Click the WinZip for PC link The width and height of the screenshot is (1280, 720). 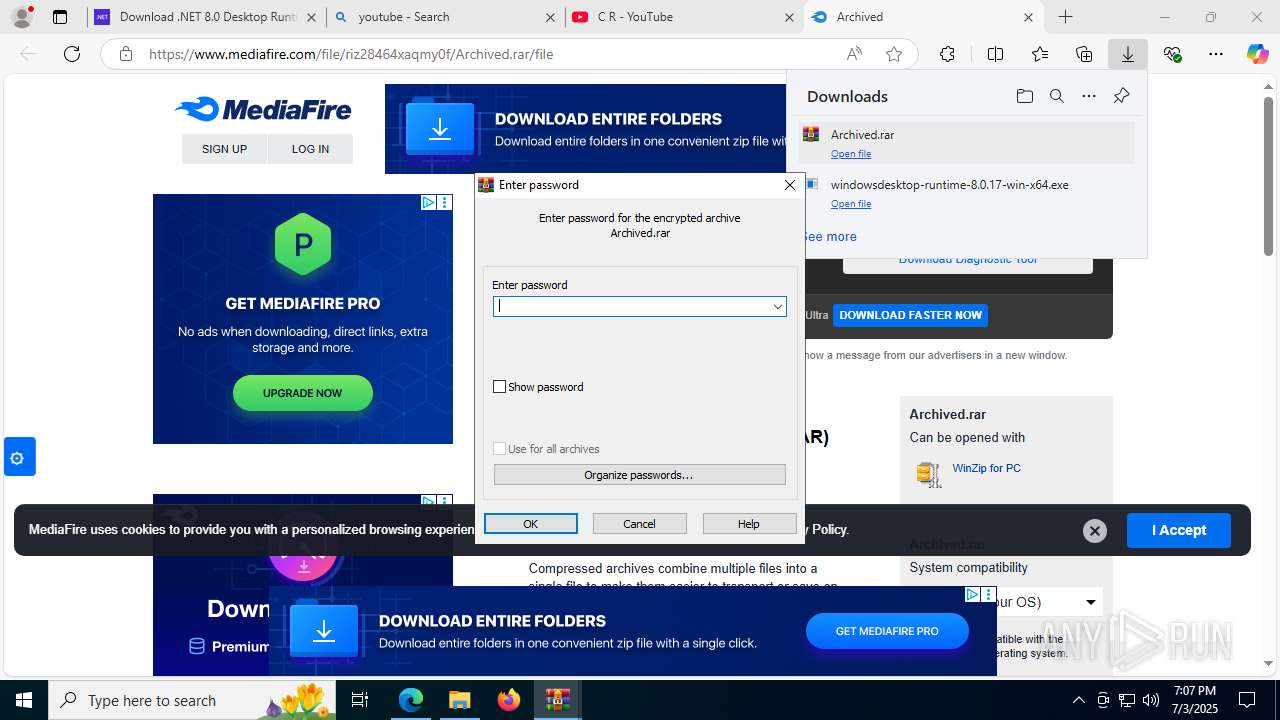click(986, 468)
